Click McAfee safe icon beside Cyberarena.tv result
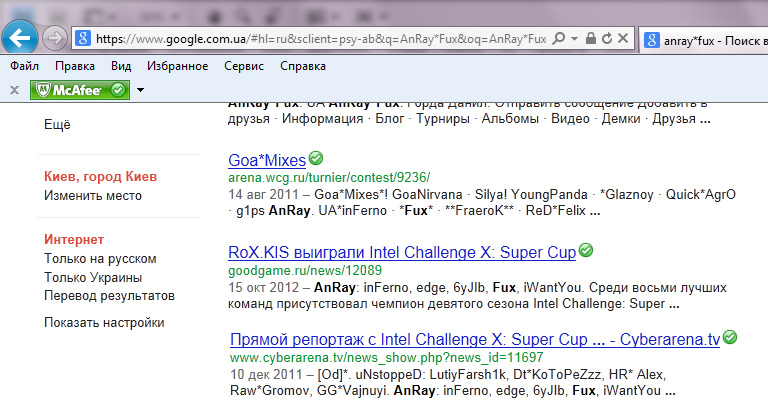768x408 pixels. (x=730, y=337)
